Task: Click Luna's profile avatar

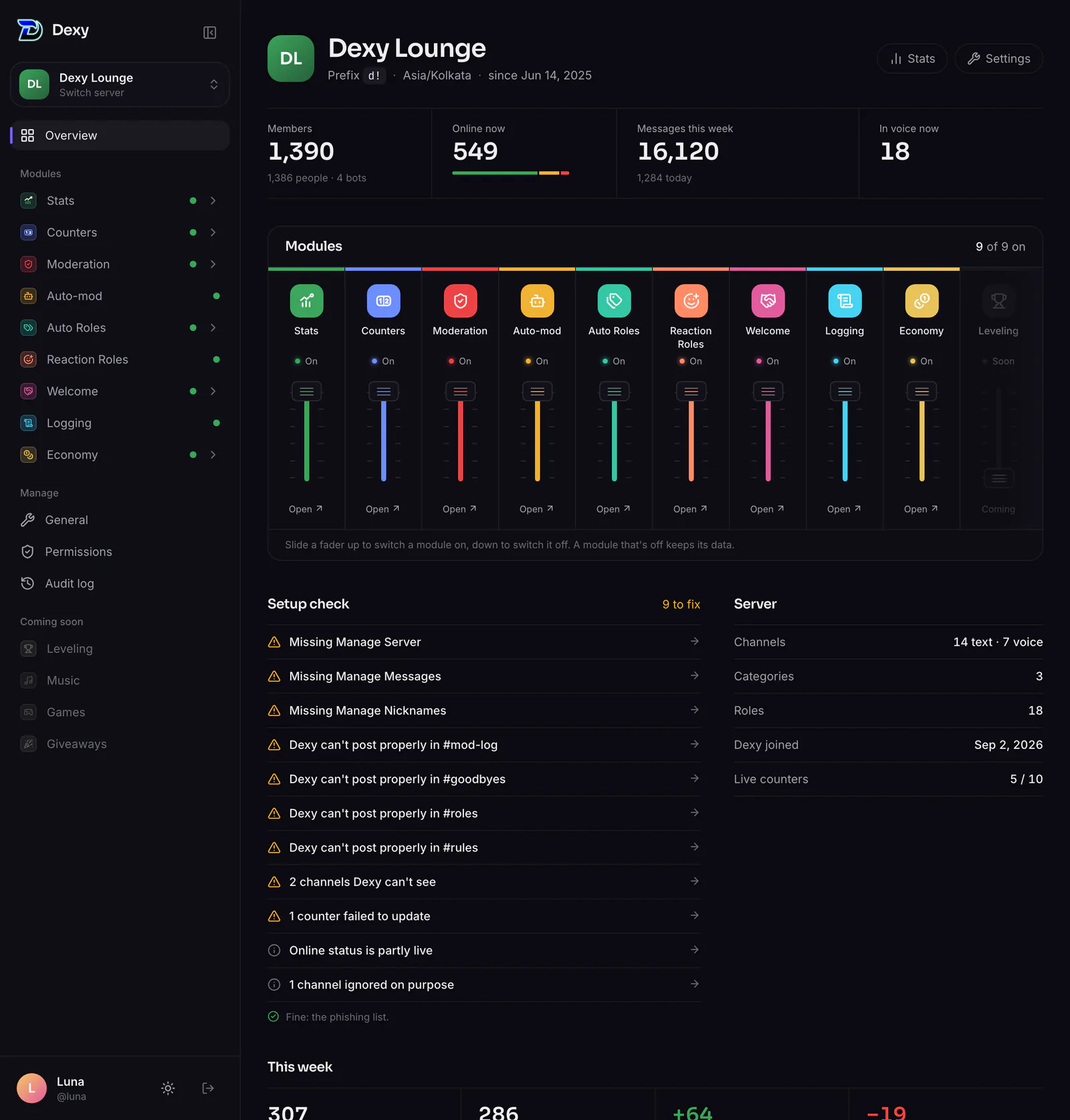Action: click(31, 1088)
